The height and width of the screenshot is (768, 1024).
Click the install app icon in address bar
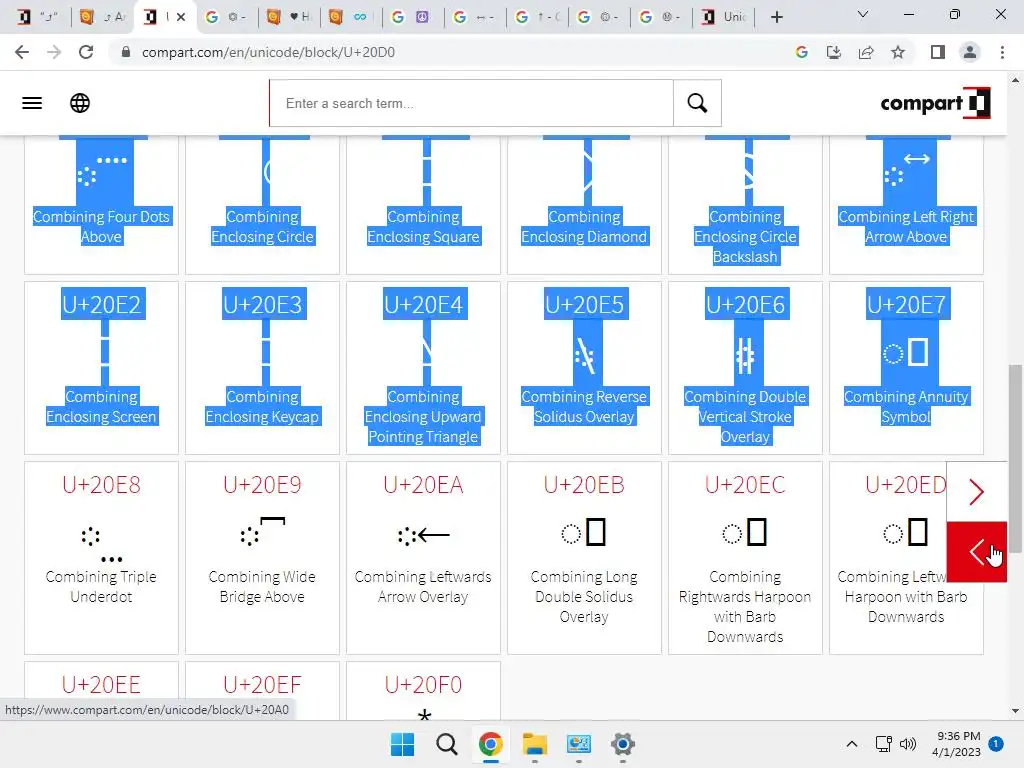point(833,52)
